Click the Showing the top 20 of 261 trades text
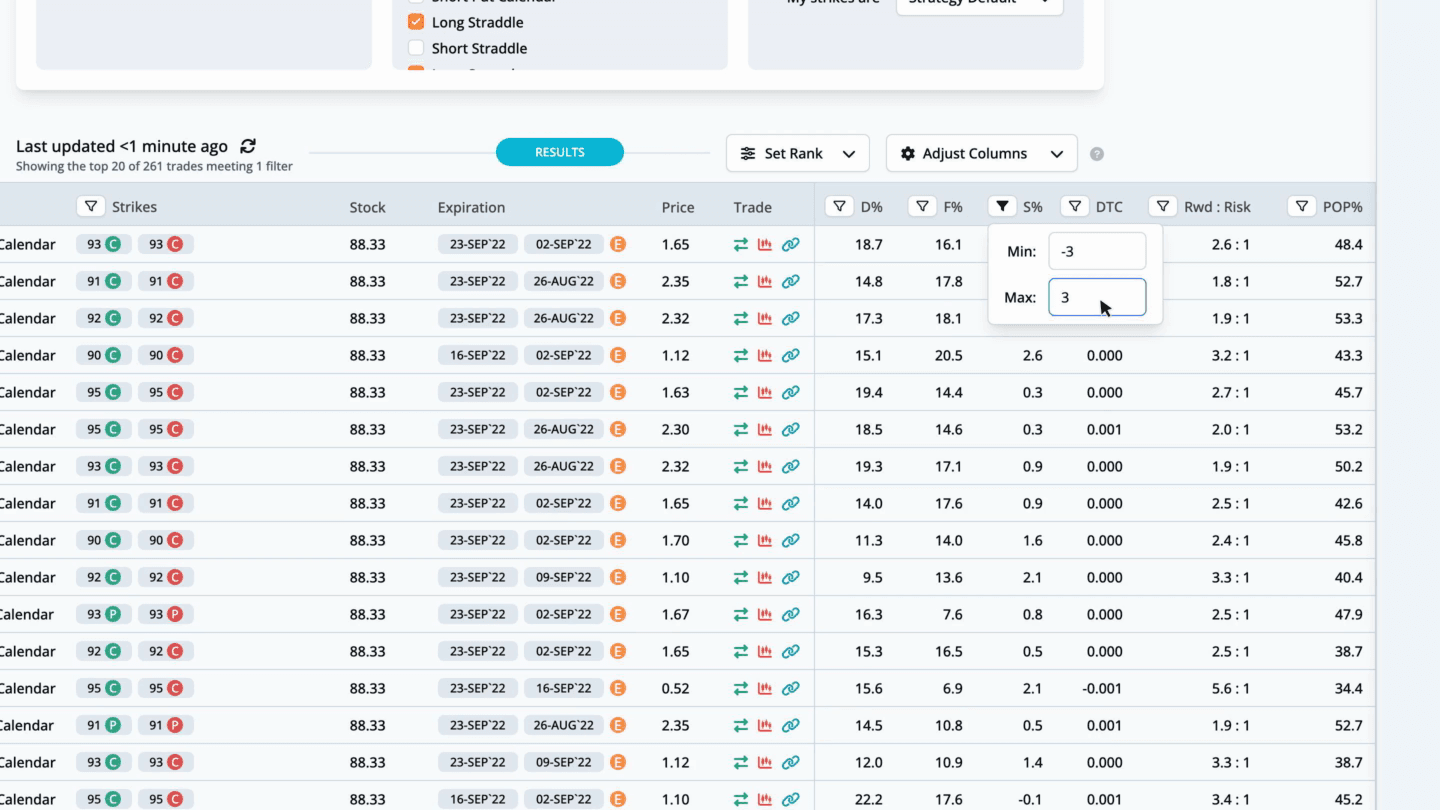Screen dimensions: 1440x810 point(154,166)
